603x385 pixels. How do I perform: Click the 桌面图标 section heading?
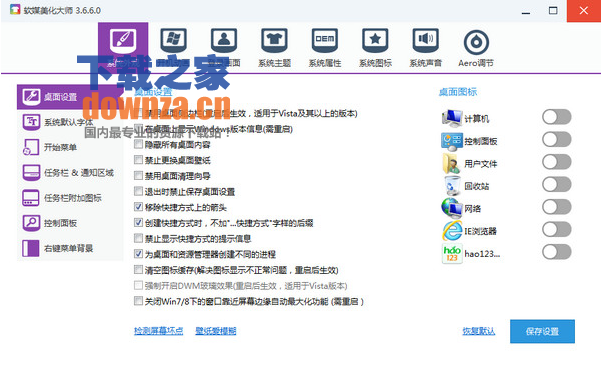coord(458,92)
